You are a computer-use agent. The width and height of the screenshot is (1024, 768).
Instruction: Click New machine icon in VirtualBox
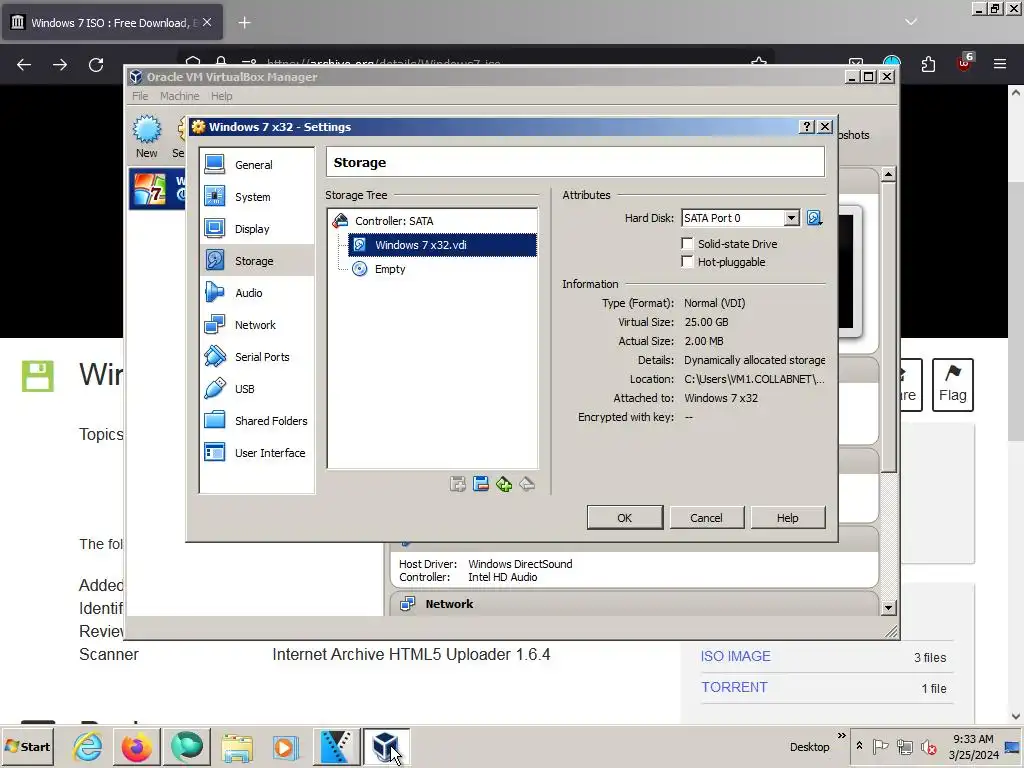tap(146, 136)
